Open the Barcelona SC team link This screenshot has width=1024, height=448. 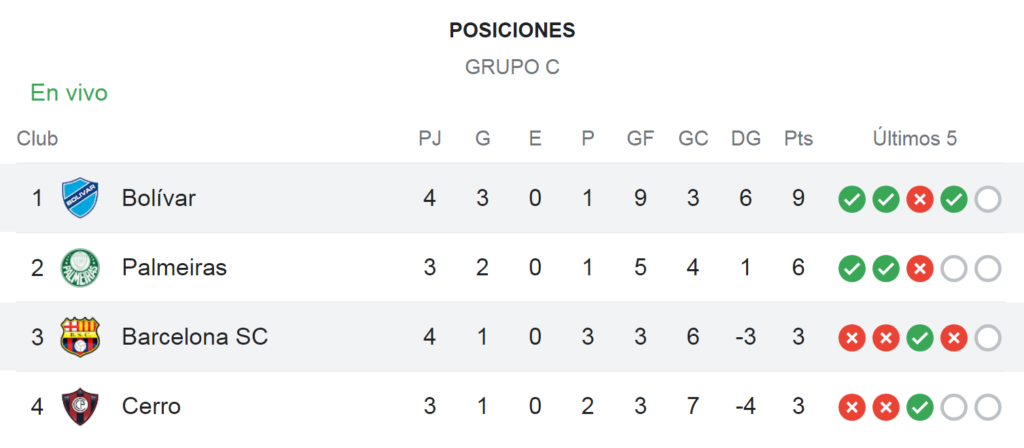[195, 337]
